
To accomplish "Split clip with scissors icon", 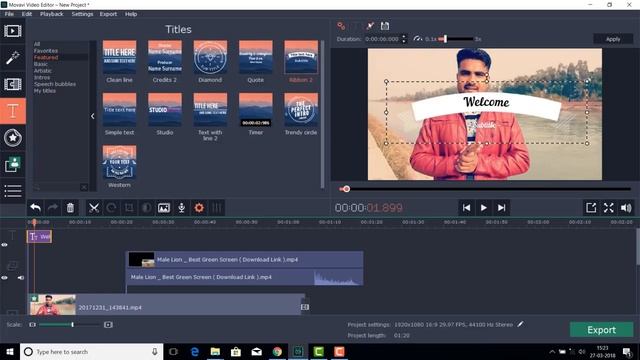I will 94,208.
